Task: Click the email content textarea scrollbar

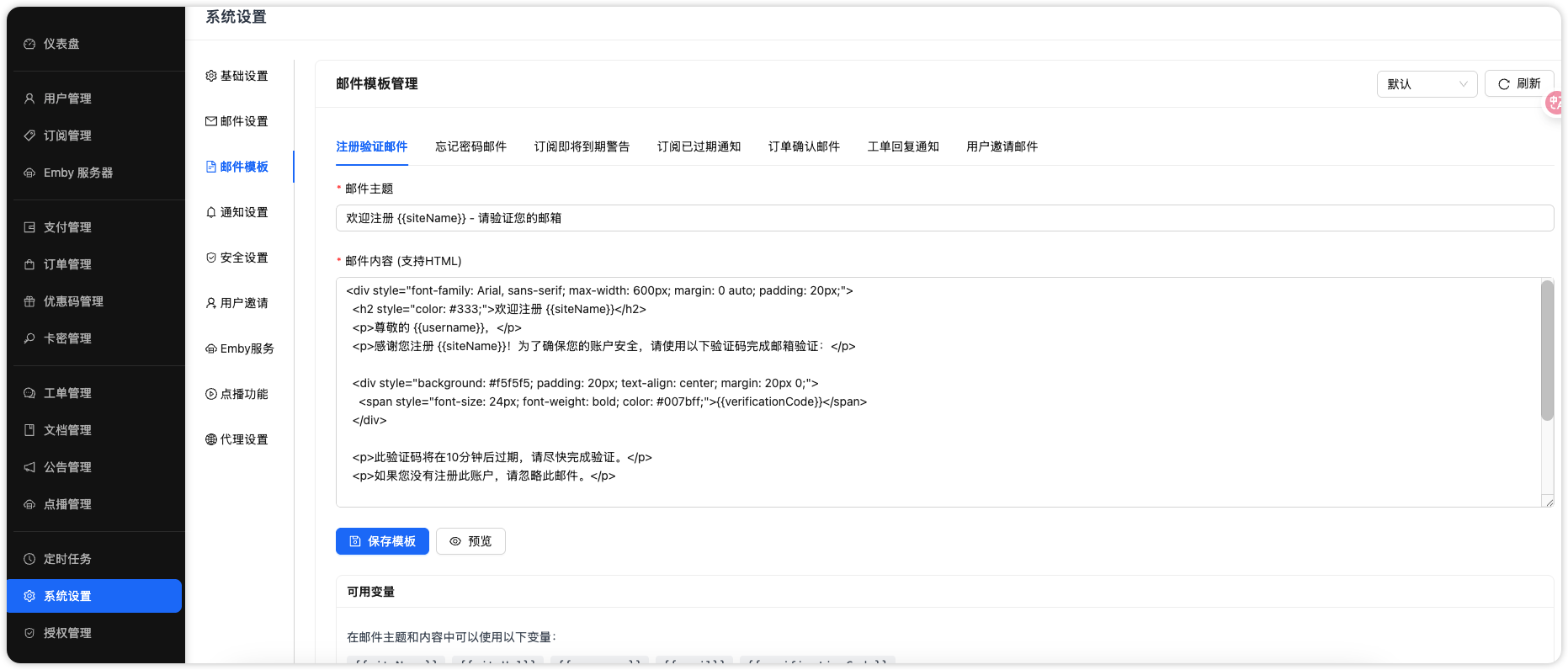Action: pos(1547,351)
